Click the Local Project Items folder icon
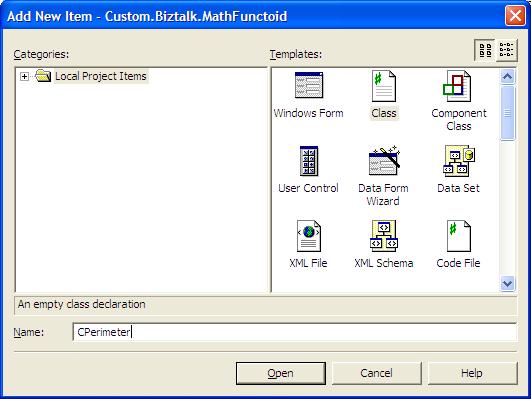Image resolution: width=531 pixels, height=399 pixels. click(x=43, y=76)
